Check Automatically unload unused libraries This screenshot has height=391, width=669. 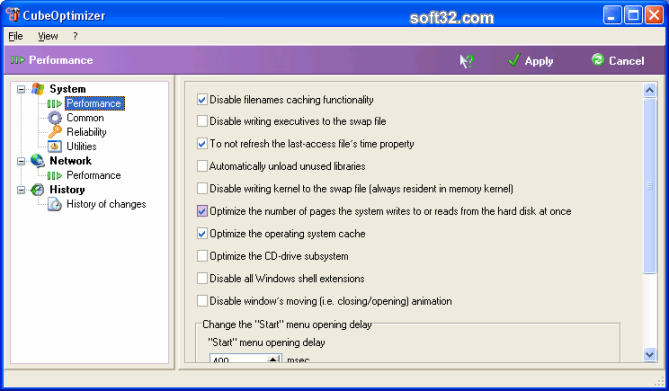[x=202, y=166]
